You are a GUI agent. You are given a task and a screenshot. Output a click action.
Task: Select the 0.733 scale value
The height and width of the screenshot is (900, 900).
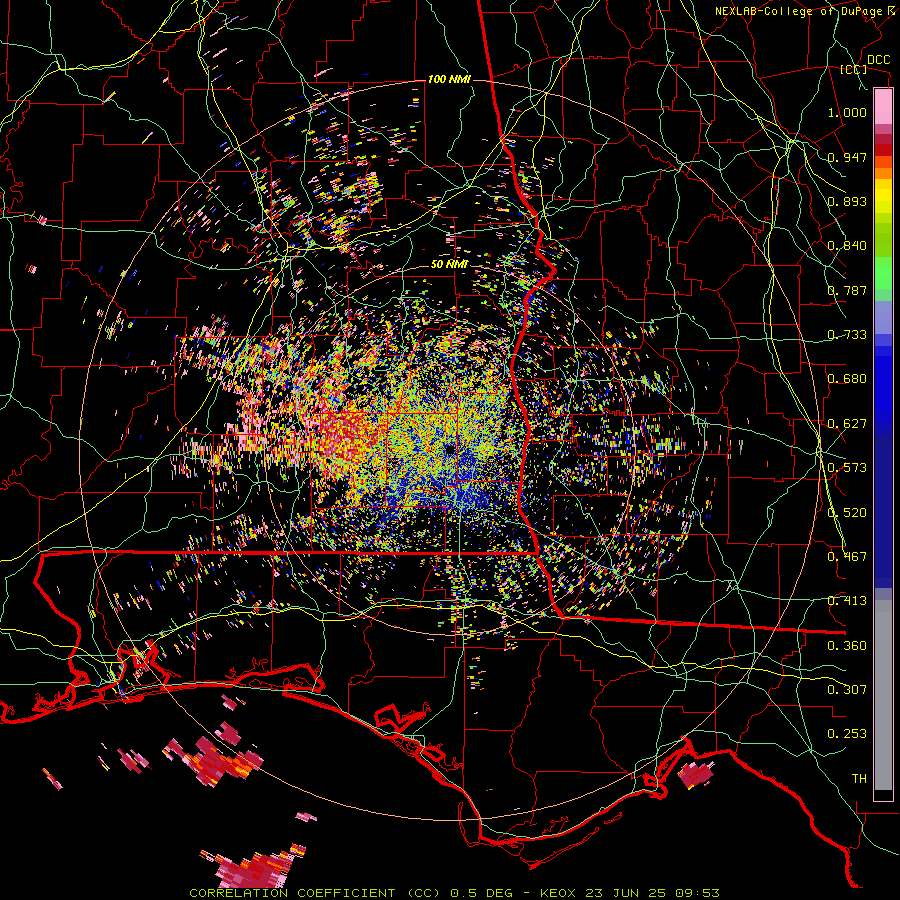coord(847,335)
